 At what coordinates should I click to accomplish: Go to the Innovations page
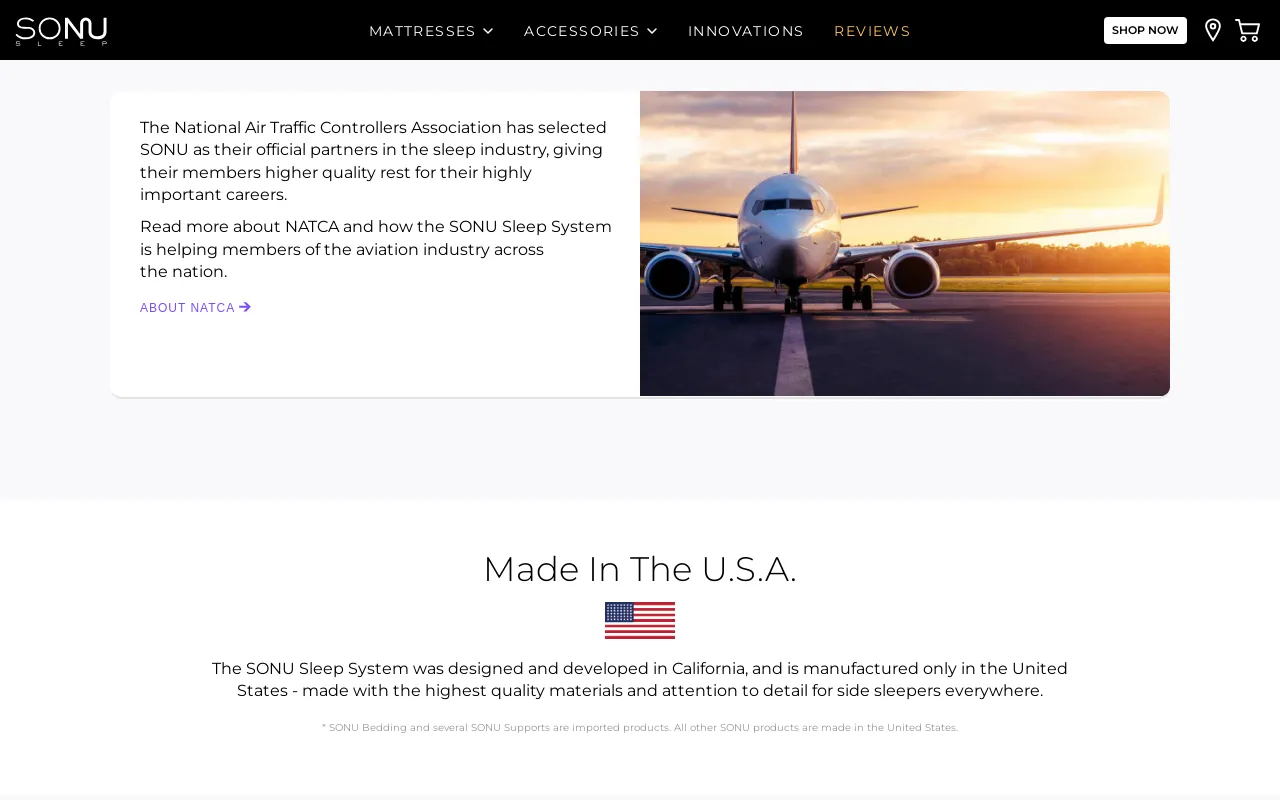click(x=746, y=31)
